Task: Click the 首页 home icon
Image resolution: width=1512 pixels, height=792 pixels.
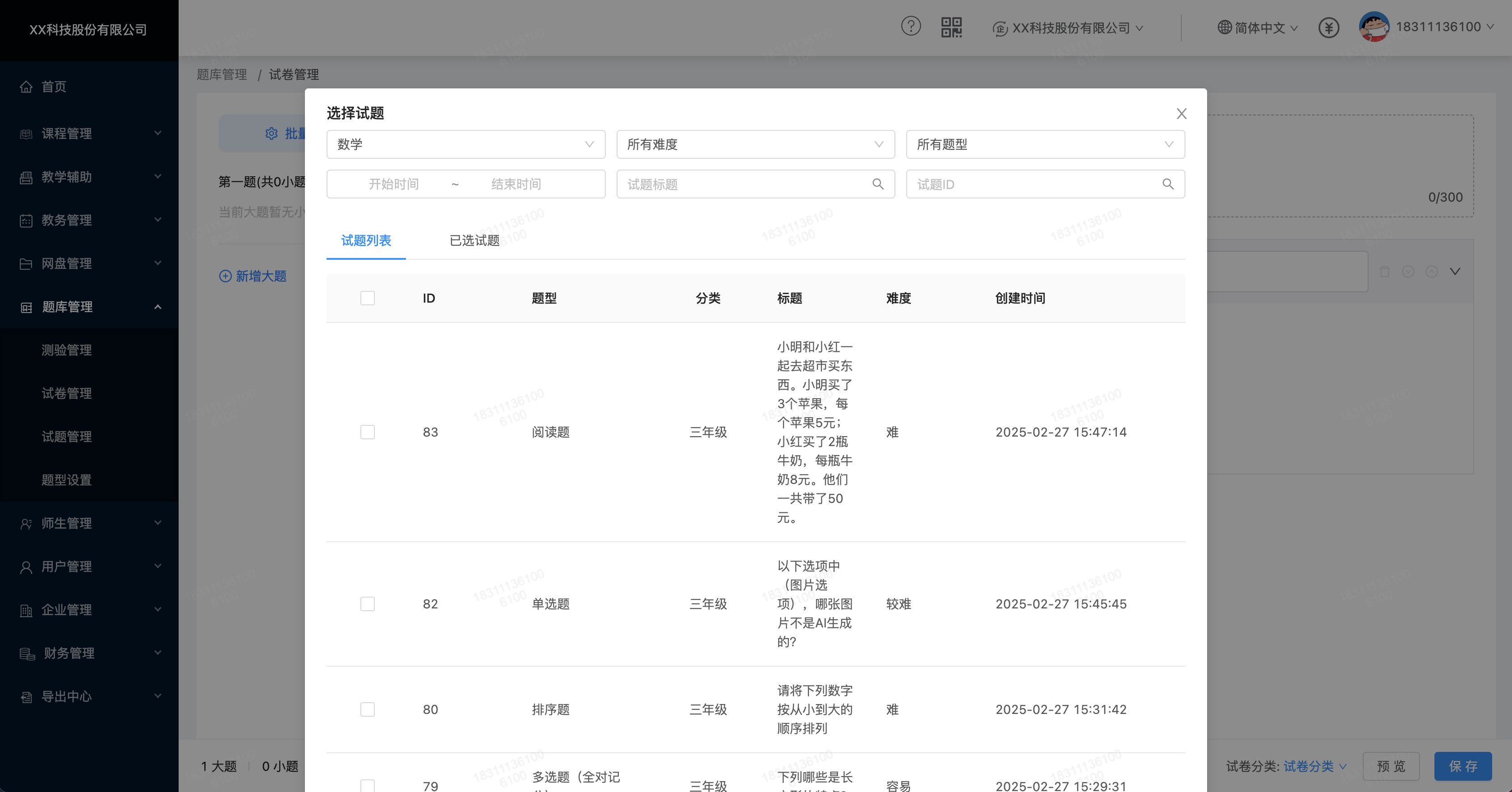Action: (26, 87)
